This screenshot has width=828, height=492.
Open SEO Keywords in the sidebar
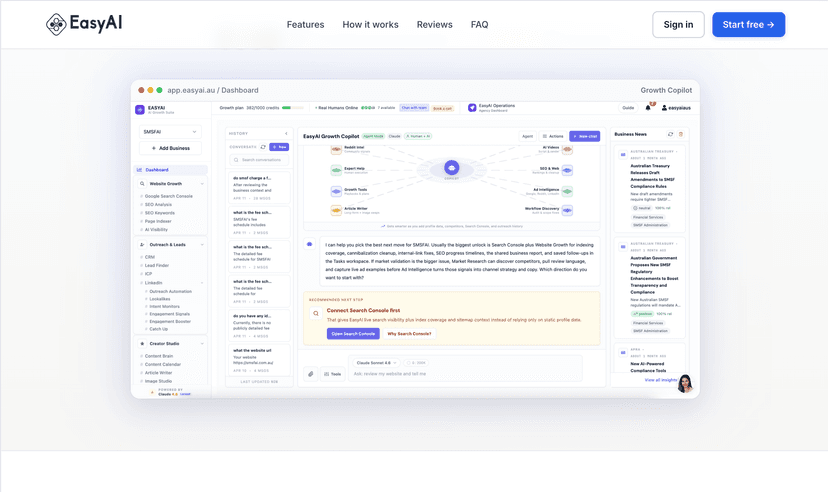click(159, 213)
